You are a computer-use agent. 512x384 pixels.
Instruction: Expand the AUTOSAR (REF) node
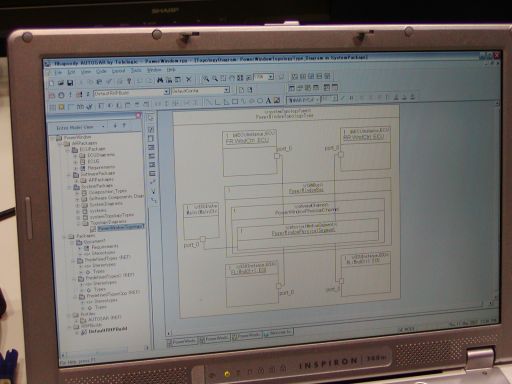(76, 320)
